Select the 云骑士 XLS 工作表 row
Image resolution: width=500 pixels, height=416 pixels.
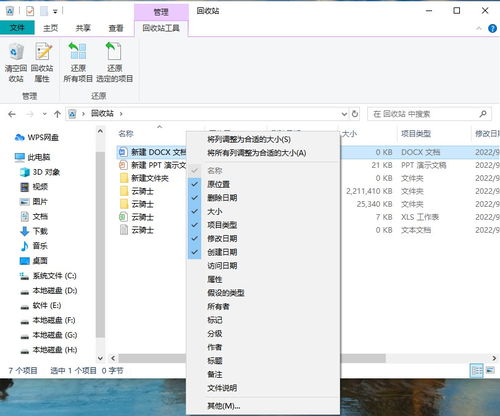pyautogui.click(x=137, y=217)
